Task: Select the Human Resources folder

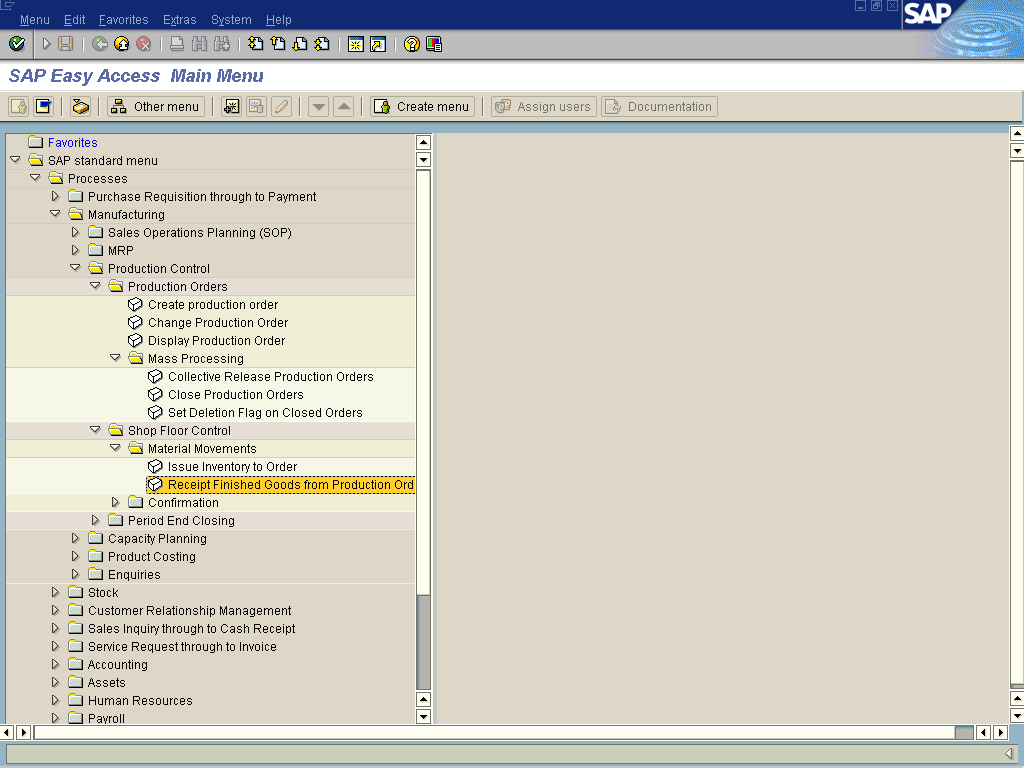Action: 140,700
